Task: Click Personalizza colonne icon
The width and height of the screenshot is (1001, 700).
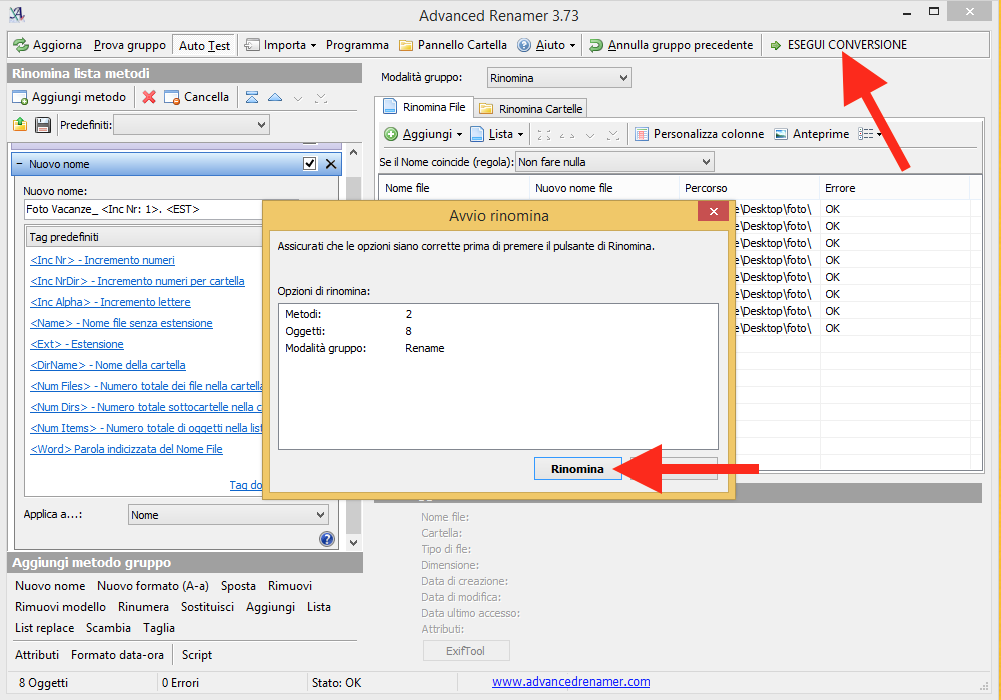Action: 700,134
